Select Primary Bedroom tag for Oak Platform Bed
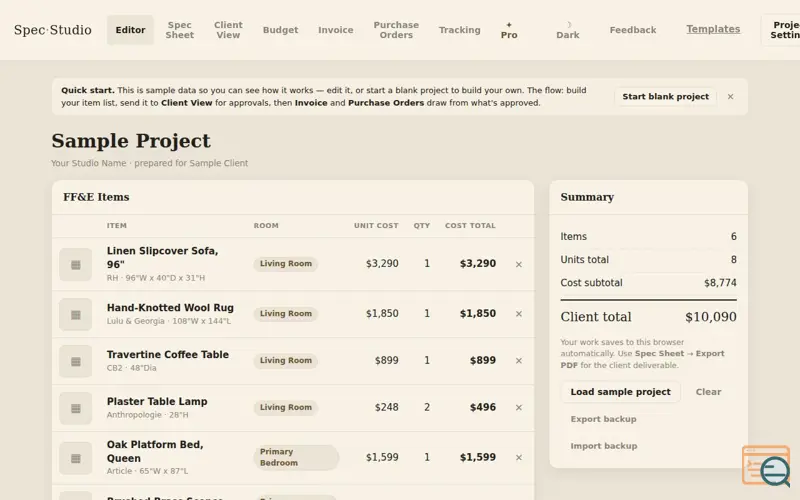This screenshot has width=800, height=500. tap(296, 457)
